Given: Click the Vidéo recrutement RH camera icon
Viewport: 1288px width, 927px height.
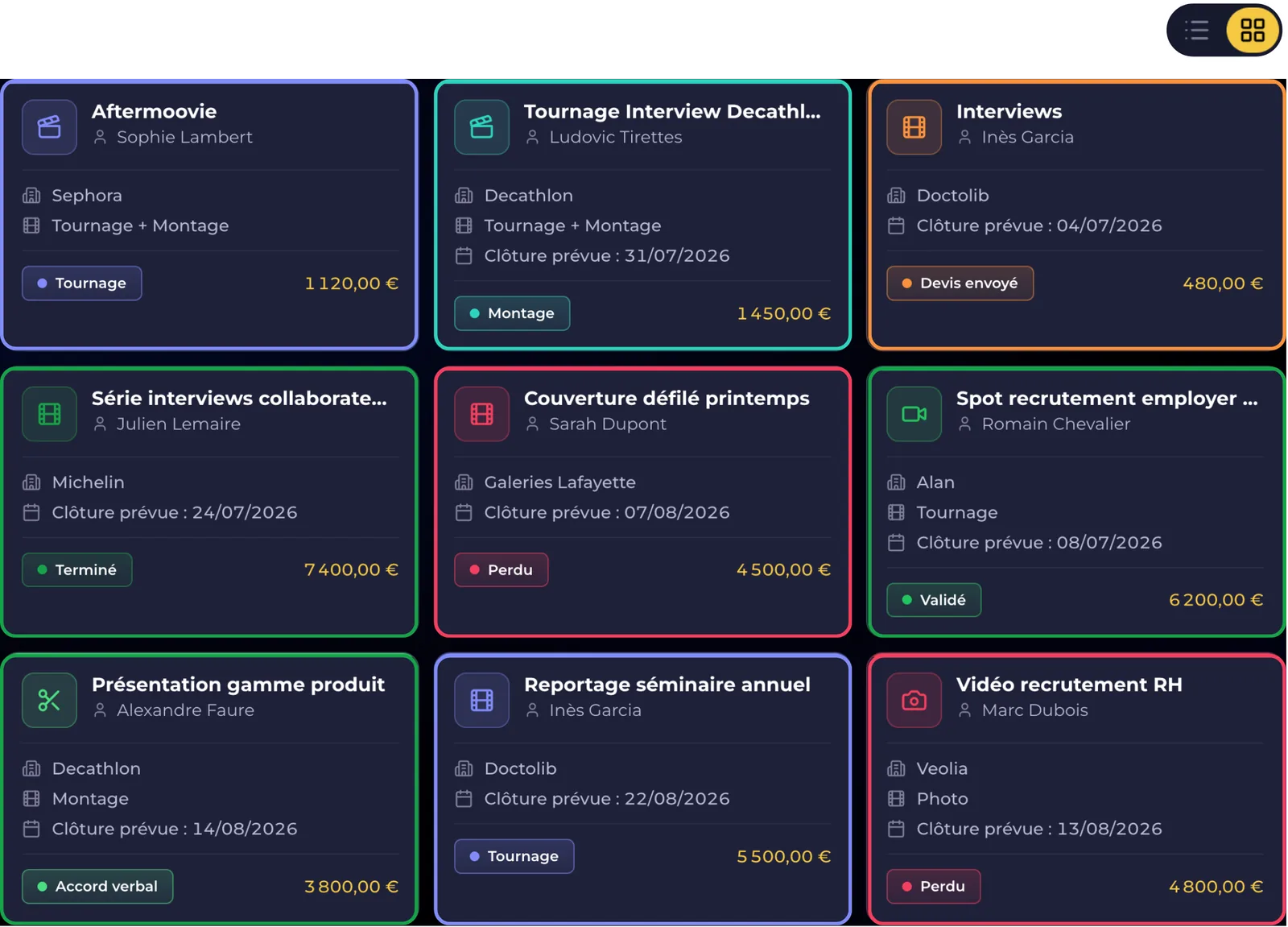Looking at the screenshot, I should pyautogui.click(x=914, y=701).
